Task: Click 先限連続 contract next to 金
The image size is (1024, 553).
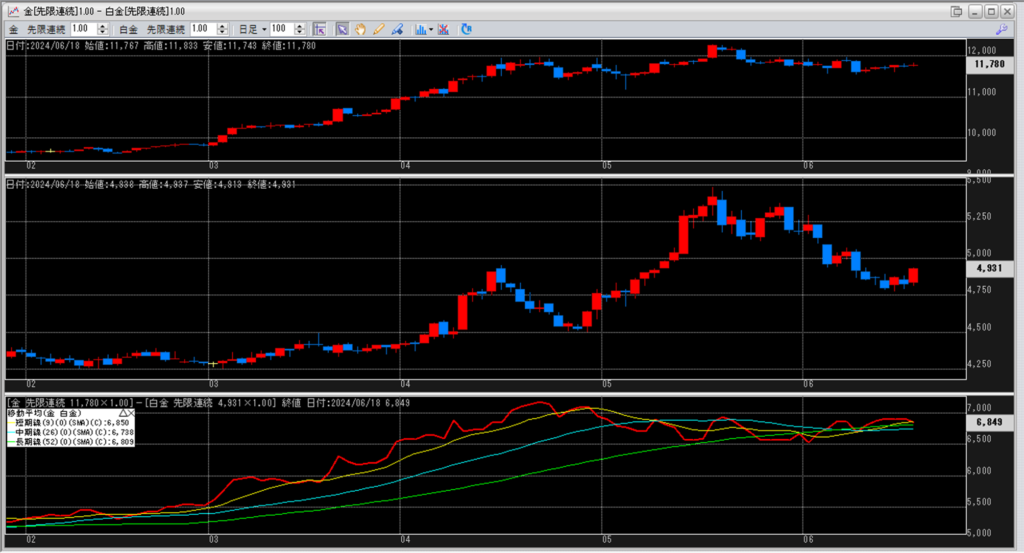Action: (48, 29)
